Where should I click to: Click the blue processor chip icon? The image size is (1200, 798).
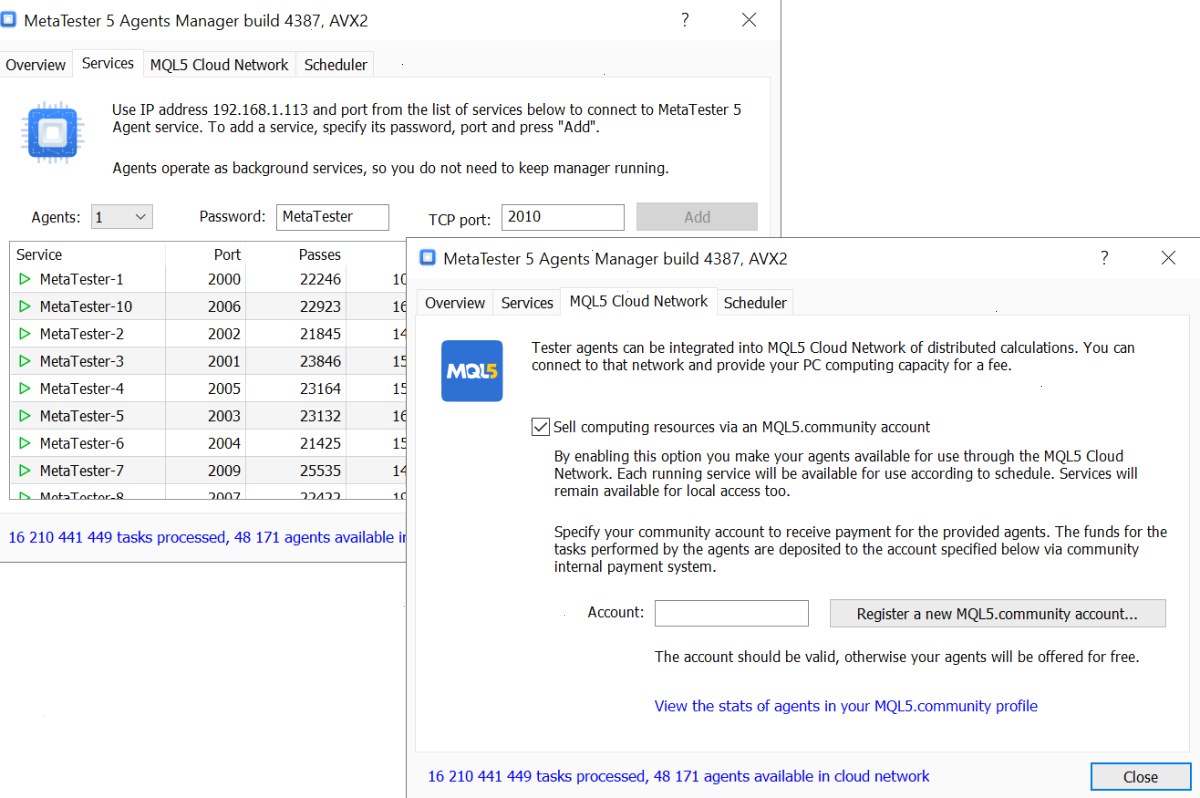(x=52, y=131)
